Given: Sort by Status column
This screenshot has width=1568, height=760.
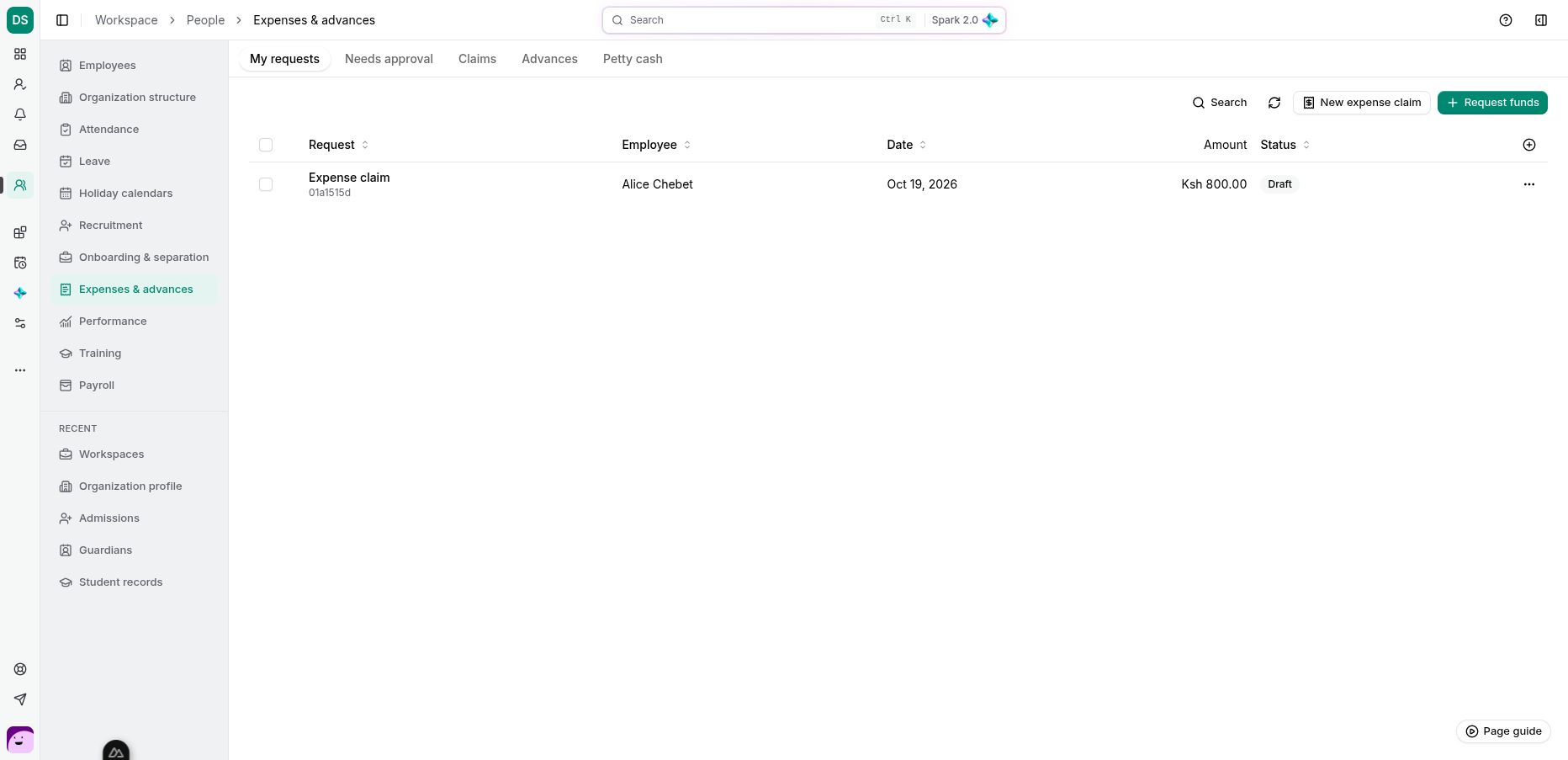Looking at the screenshot, I should click(1285, 145).
